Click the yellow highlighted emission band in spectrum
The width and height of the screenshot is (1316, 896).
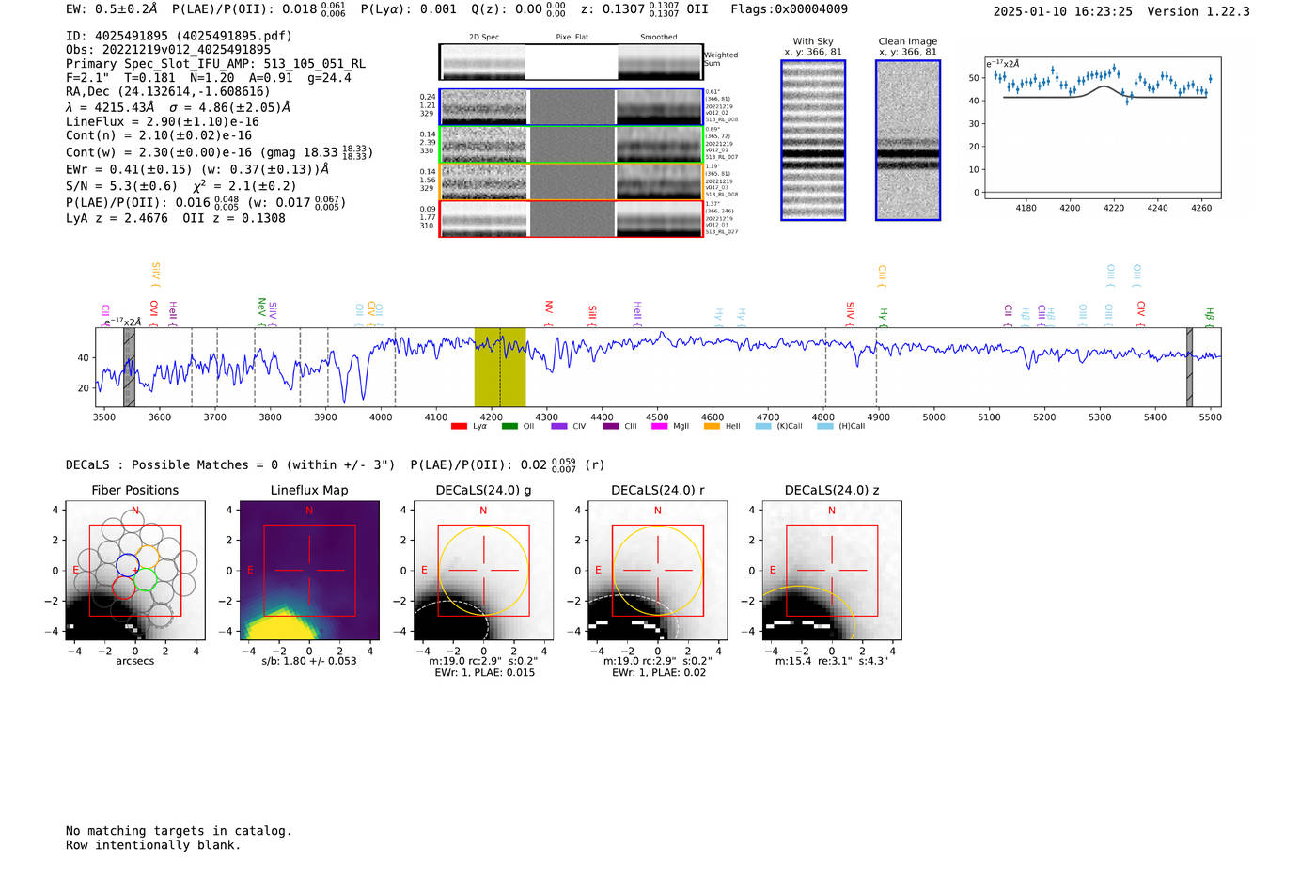[x=499, y=368]
